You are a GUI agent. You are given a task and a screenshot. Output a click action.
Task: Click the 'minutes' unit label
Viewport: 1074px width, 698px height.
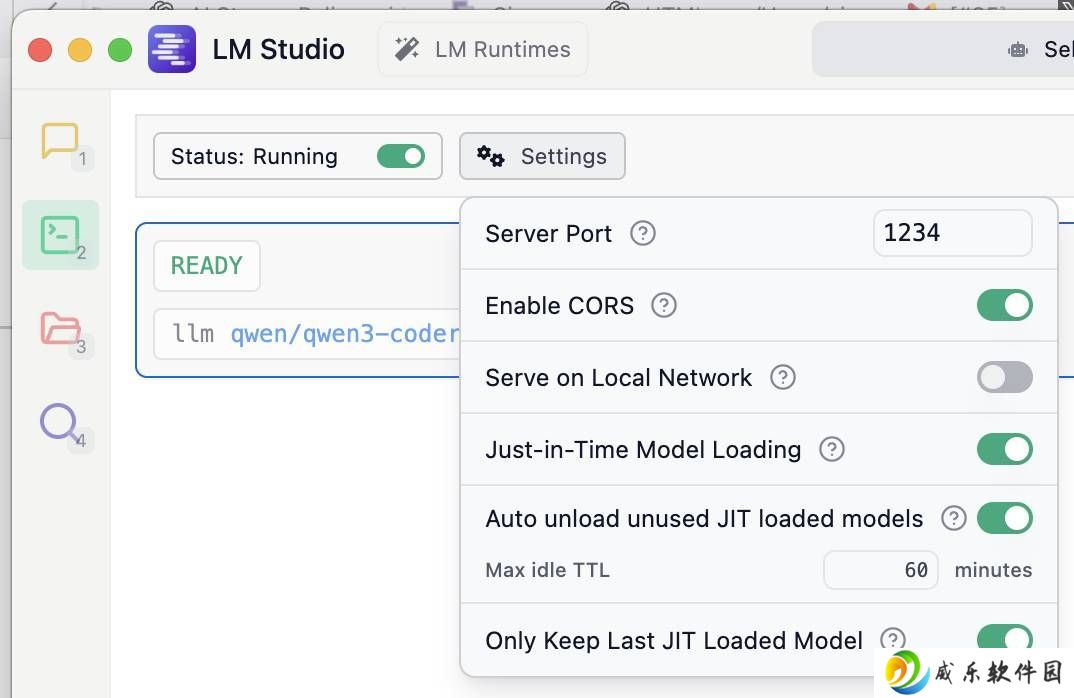(x=993, y=570)
